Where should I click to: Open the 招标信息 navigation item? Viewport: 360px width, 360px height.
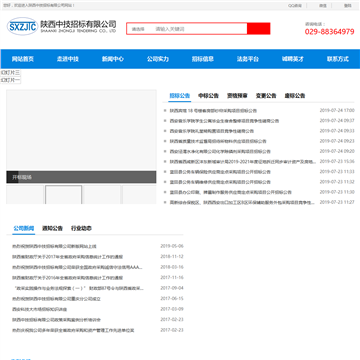[x=203, y=59]
